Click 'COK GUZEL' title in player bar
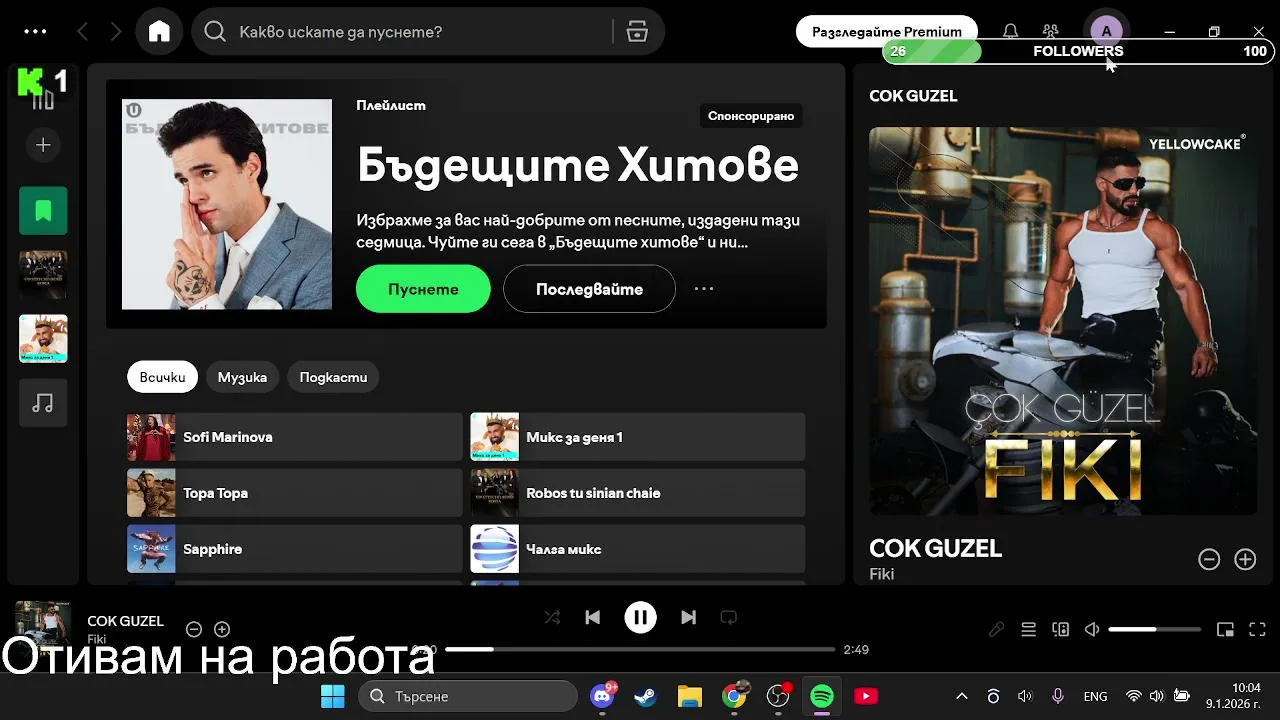1280x720 pixels. coord(125,621)
